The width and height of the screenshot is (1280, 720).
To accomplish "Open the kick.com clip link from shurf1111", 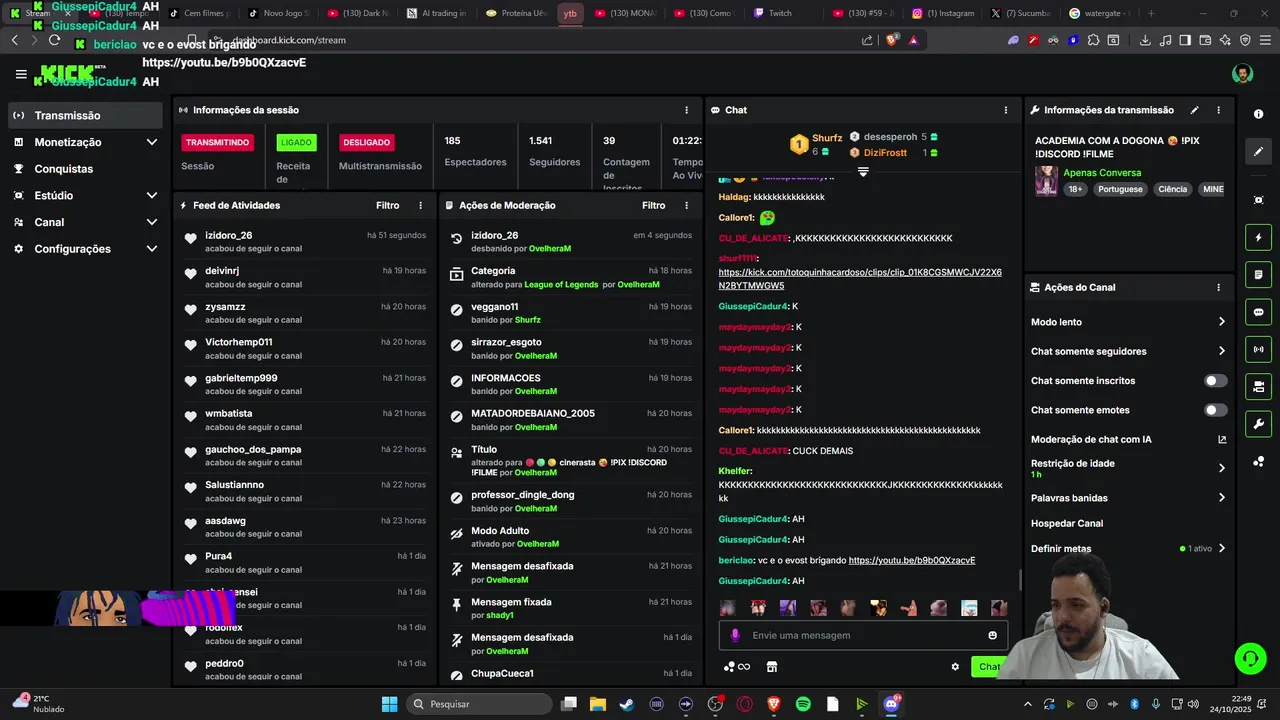I will [860, 279].
